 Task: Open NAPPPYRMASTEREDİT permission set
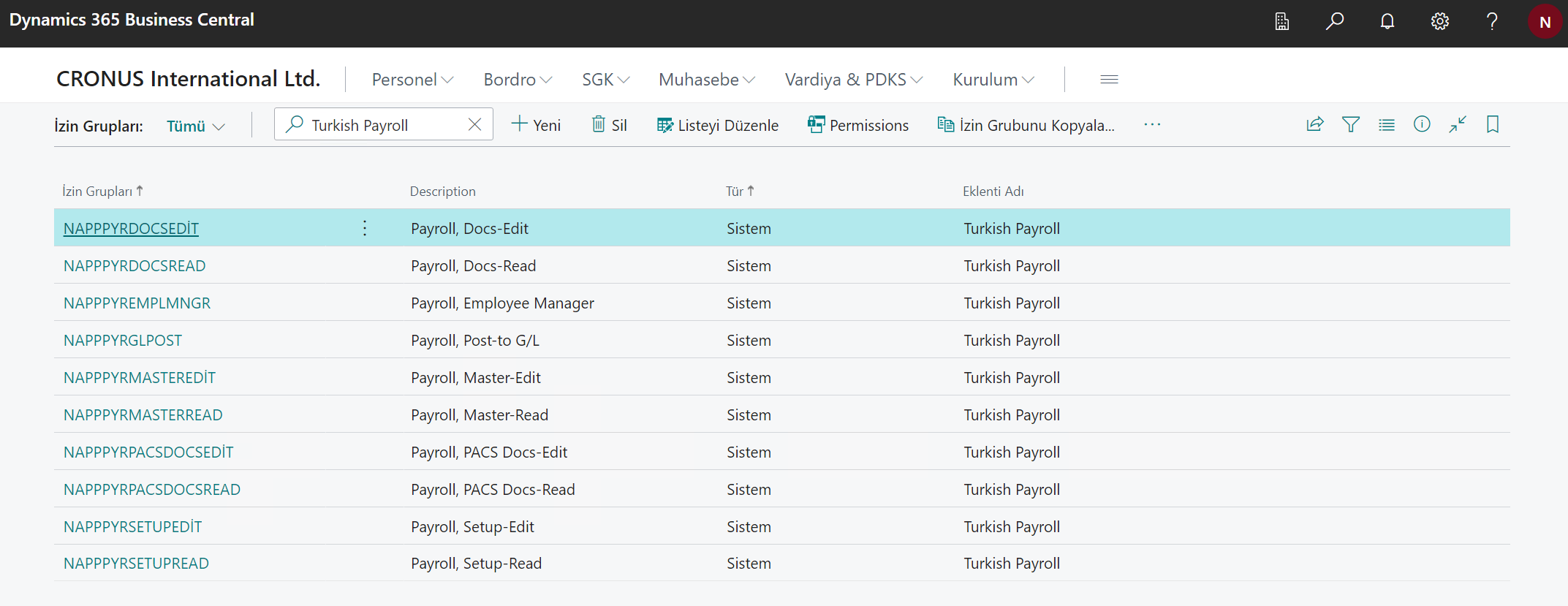(x=140, y=377)
